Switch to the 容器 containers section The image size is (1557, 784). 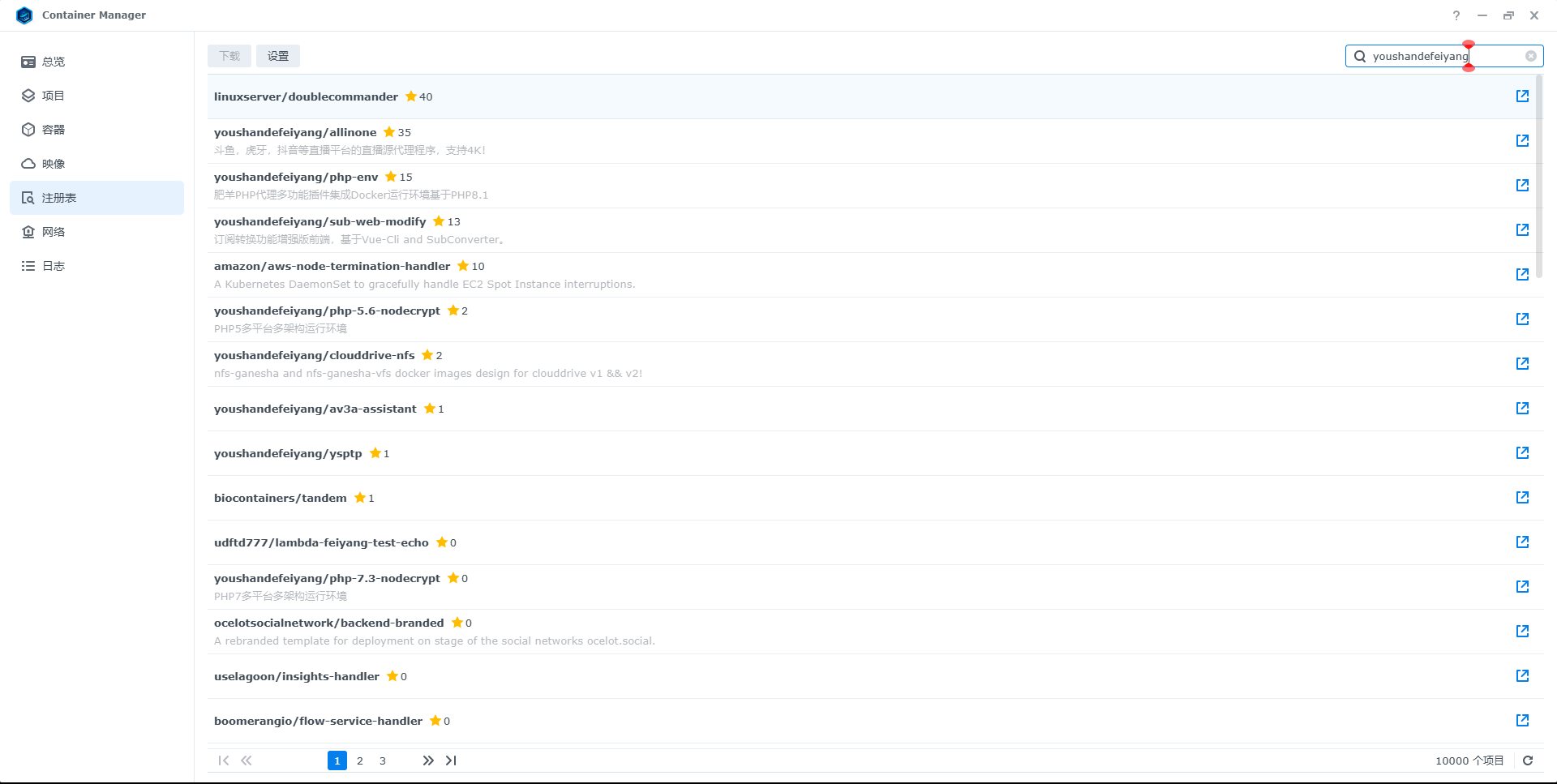coord(54,130)
